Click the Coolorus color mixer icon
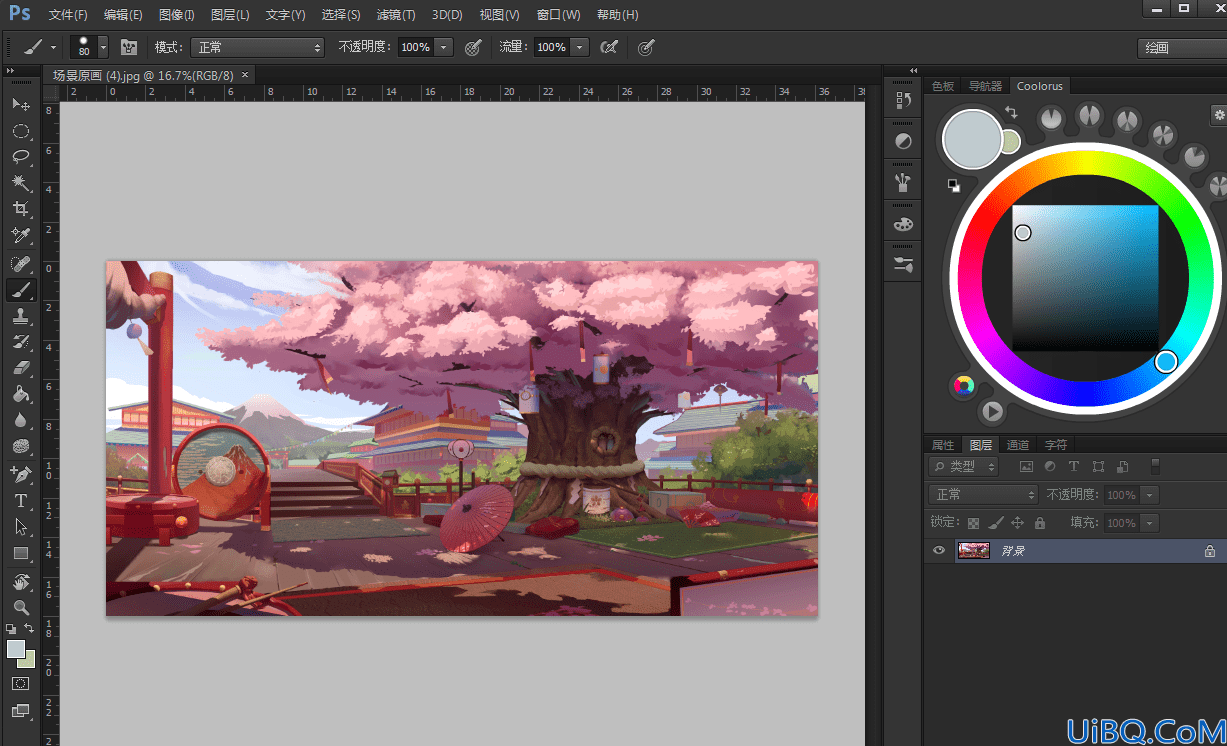 pyautogui.click(x=963, y=386)
